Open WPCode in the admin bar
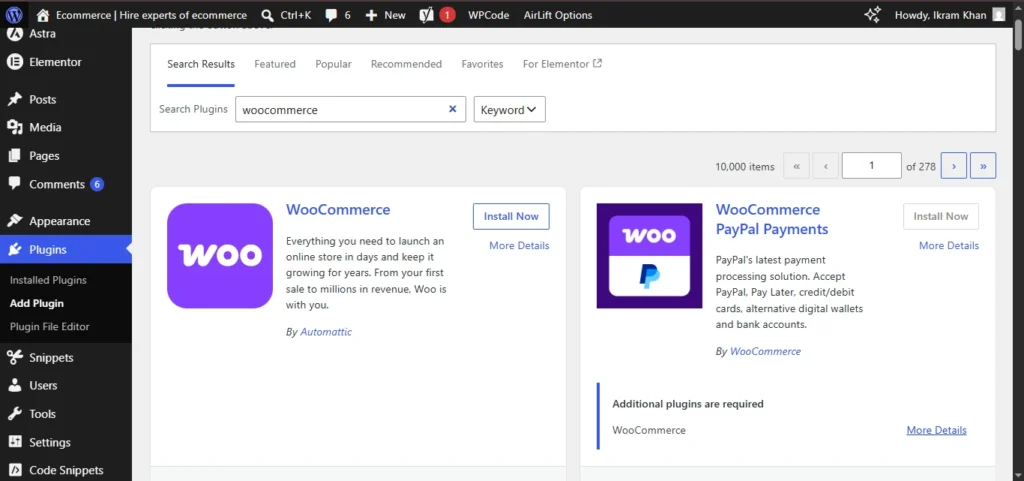 488,15
